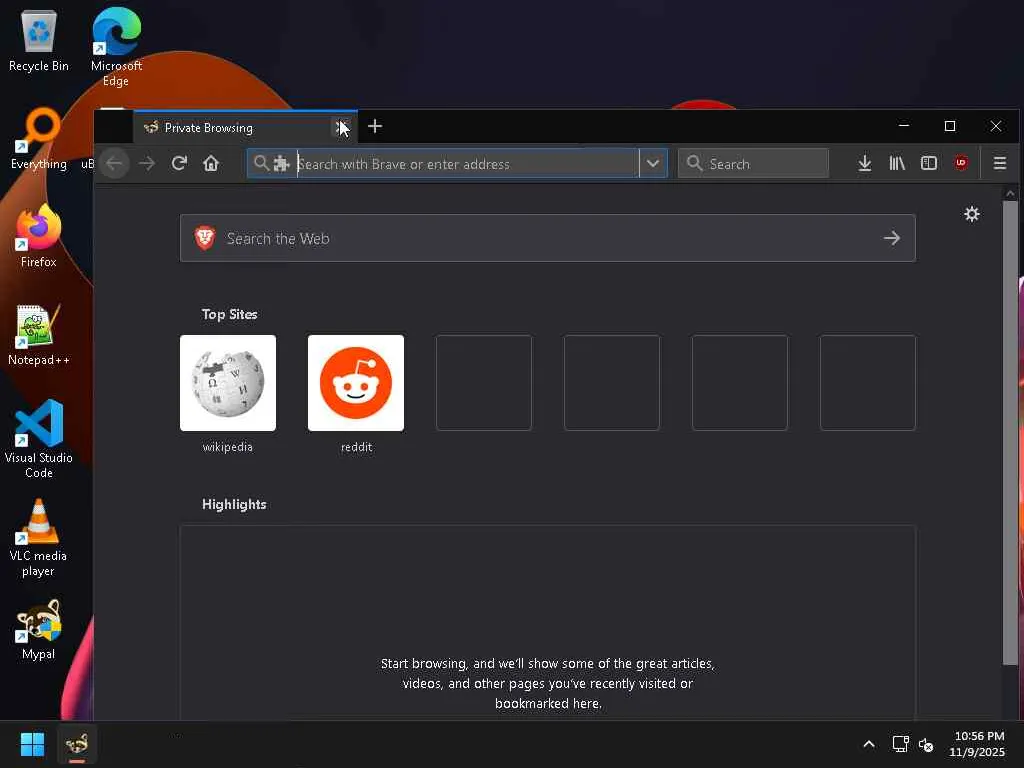Image resolution: width=1024 pixels, height=768 pixels.
Task: Open new tab page customization gear
Action: [x=972, y=214]
